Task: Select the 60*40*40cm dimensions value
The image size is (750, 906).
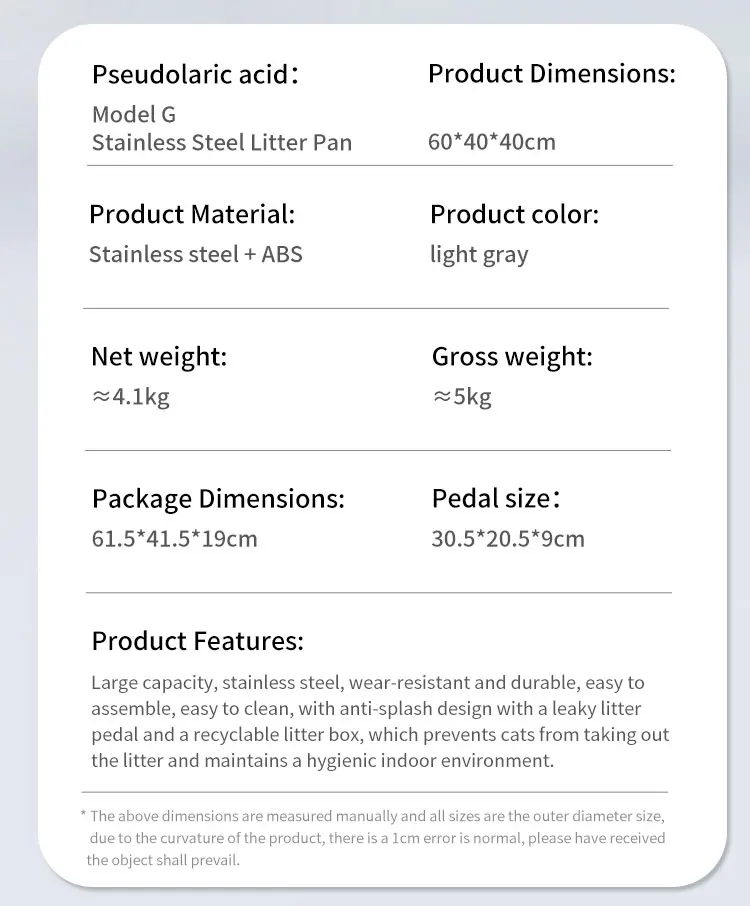Action: pos(491,142)
